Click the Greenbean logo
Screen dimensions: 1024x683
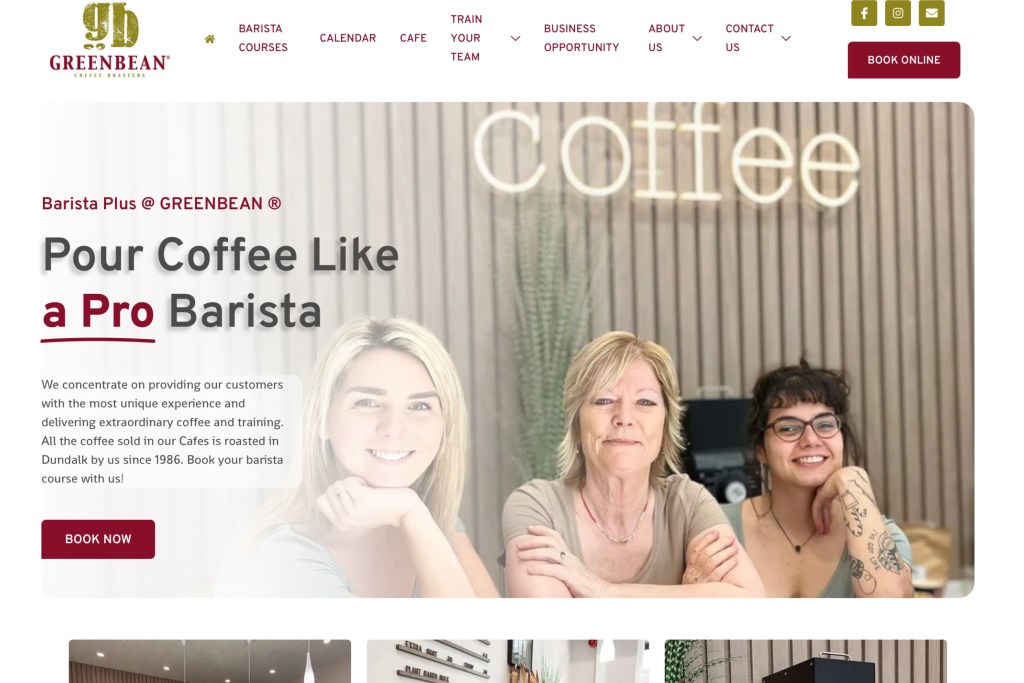(x=110, y=40)
